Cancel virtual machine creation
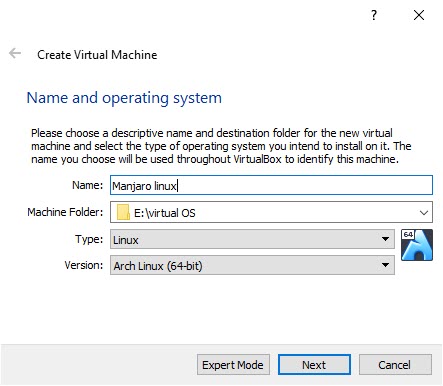 [395, 365]
